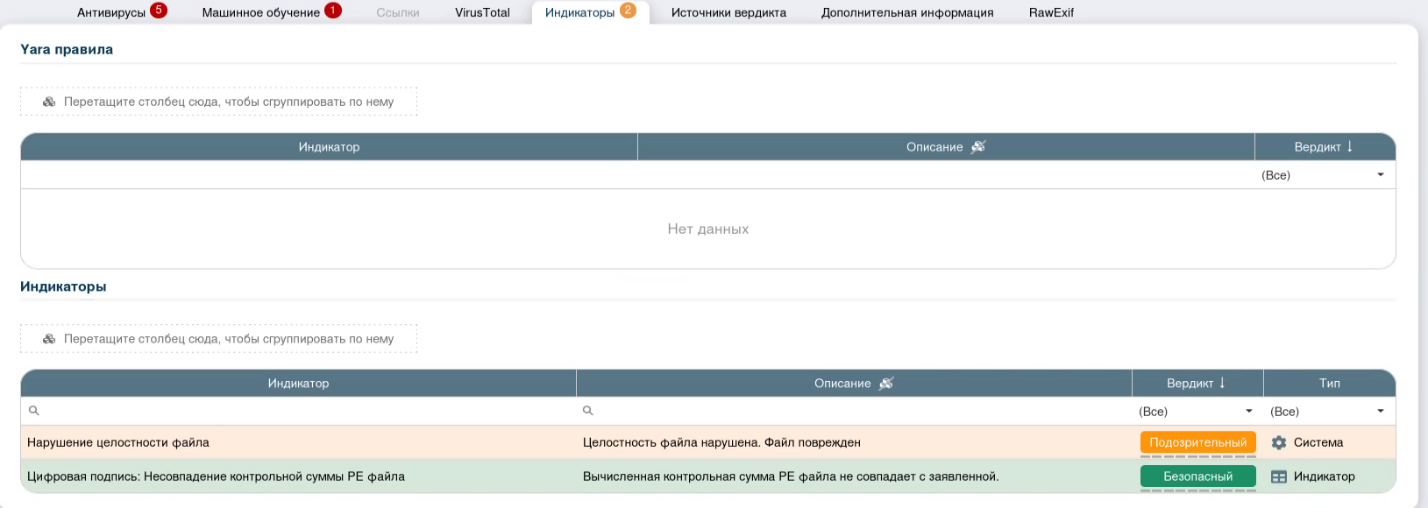Viewport: 1428px width, 508px height.
Task: Open the Источники вердикта tab
Action: 728,13
